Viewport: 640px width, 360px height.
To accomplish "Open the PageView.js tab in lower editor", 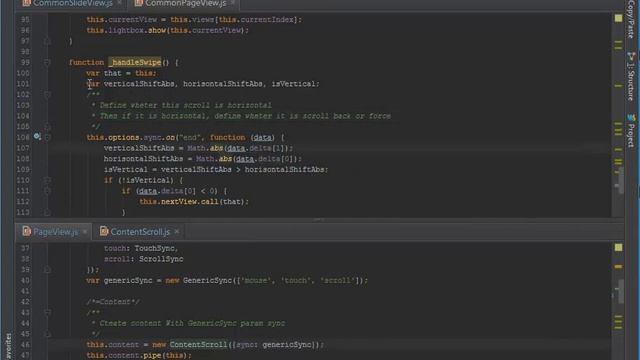I will click(x=55, y=232).
